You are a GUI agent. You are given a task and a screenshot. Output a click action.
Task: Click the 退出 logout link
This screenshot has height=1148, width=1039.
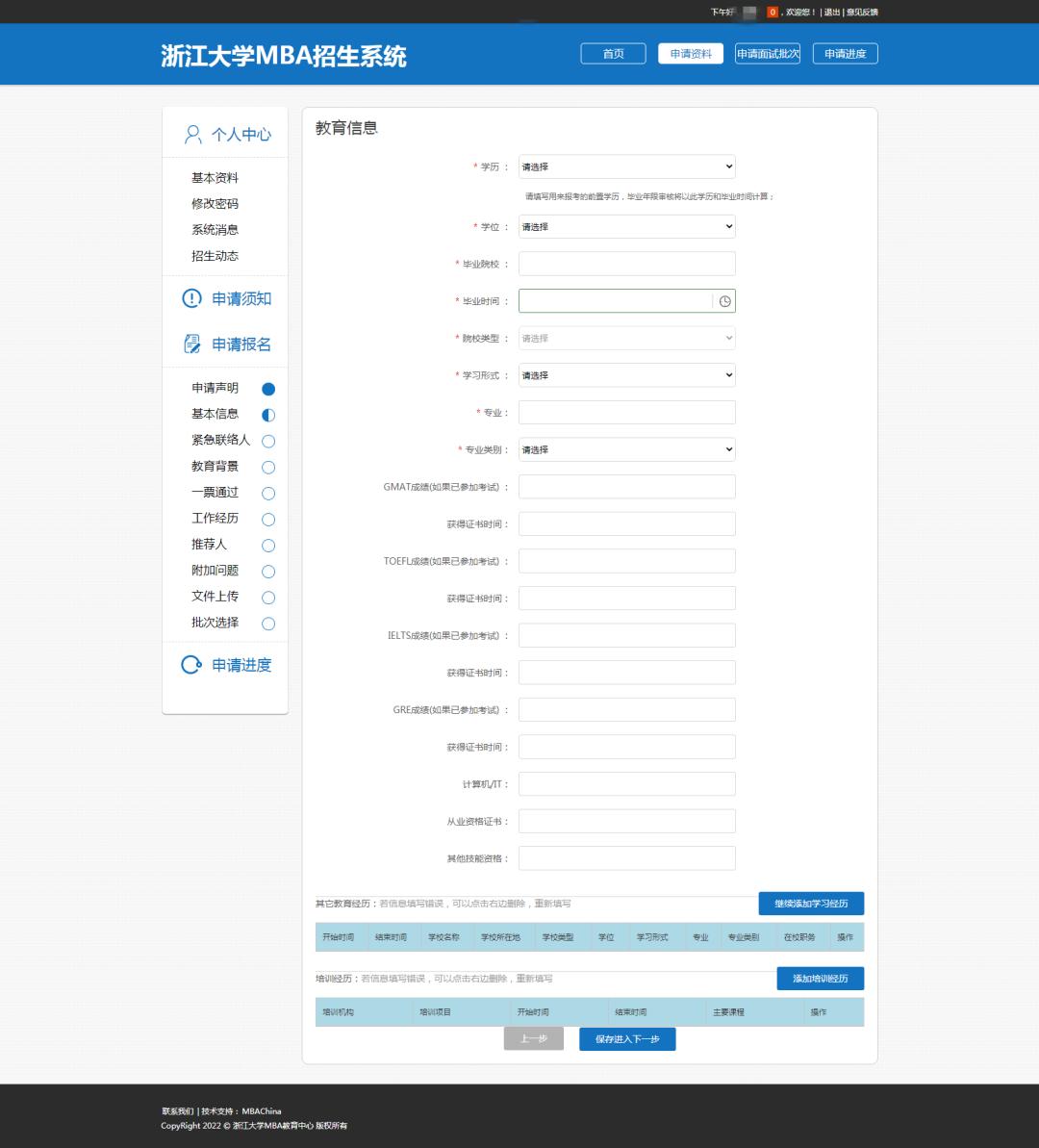point(829,12)
